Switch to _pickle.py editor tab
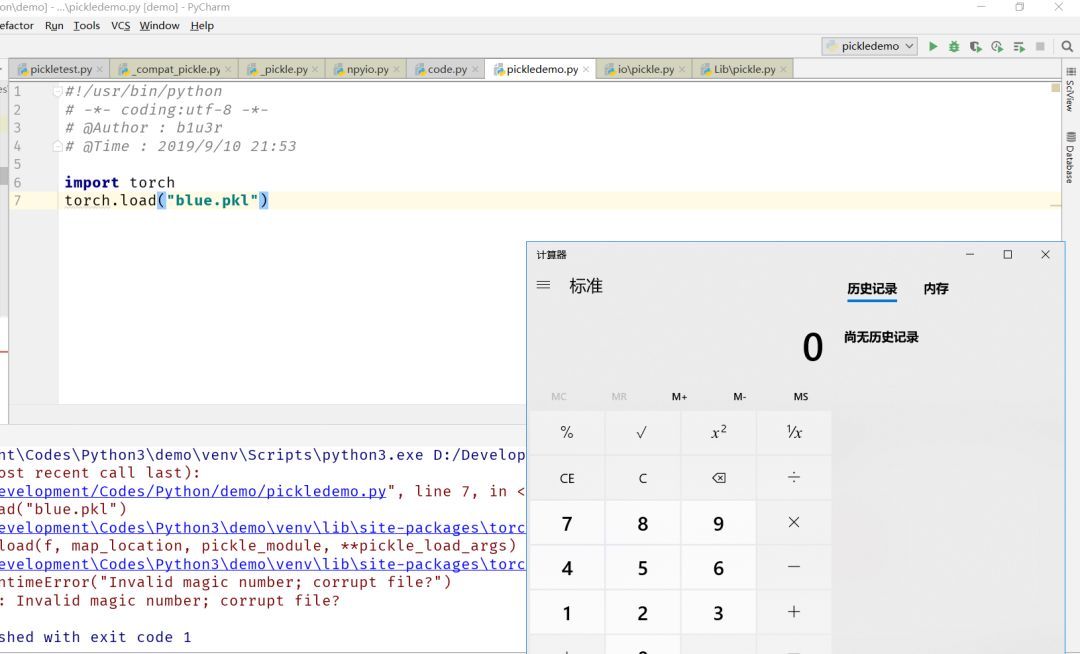The image size is (1080, 654). click(x=281, y=70)
